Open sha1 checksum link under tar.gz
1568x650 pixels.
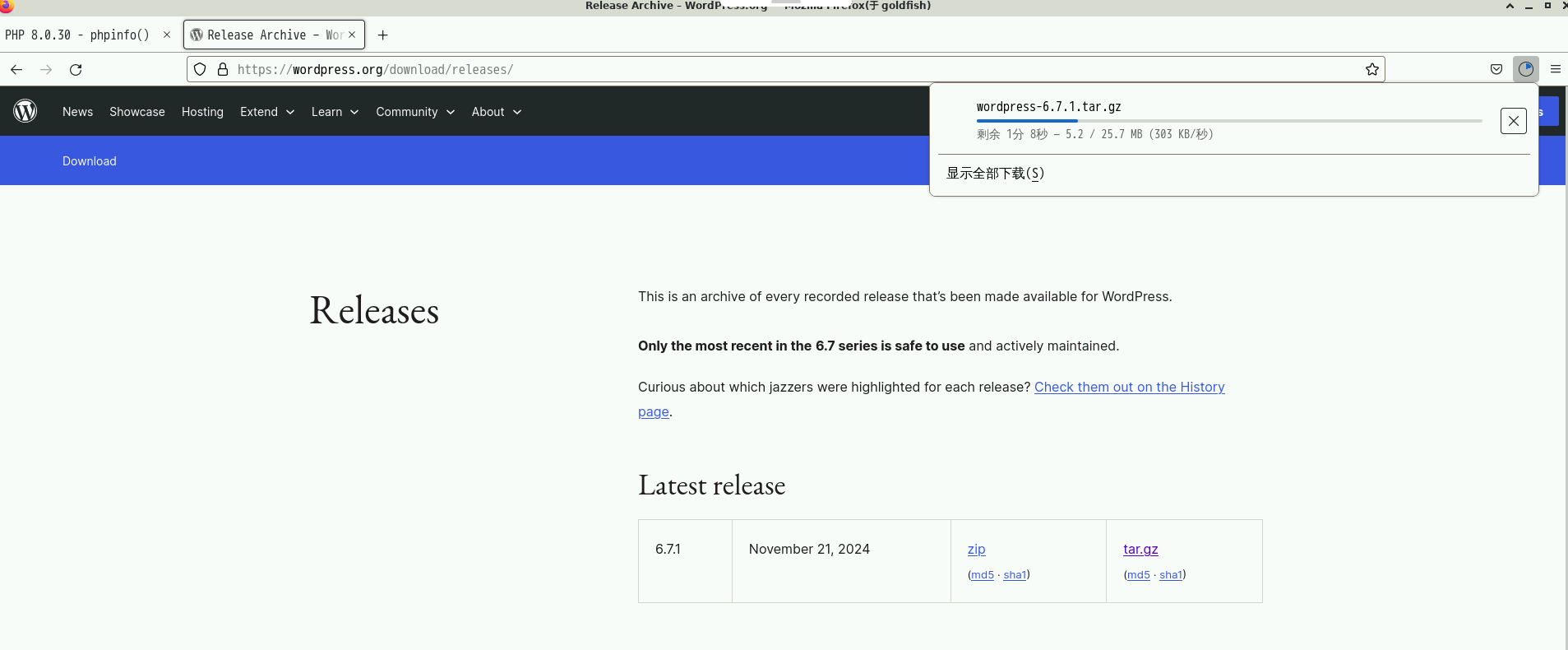point(1171,575)
